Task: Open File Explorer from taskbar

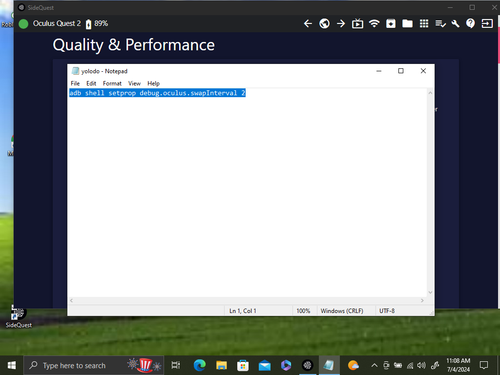Action: 221,365
